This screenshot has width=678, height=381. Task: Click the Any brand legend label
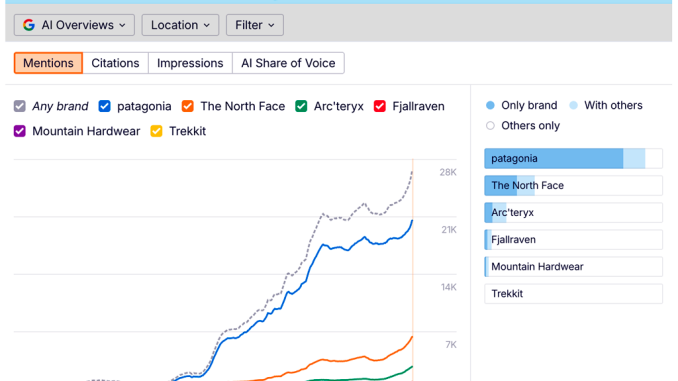[60, 106]
